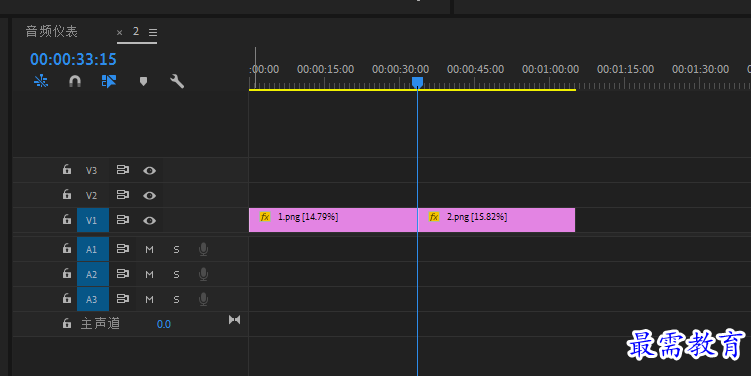Image resolution: width=751 pixels, height=376 pixels.
Task: Add marker with shield icon
Action: tap(143, 81)
